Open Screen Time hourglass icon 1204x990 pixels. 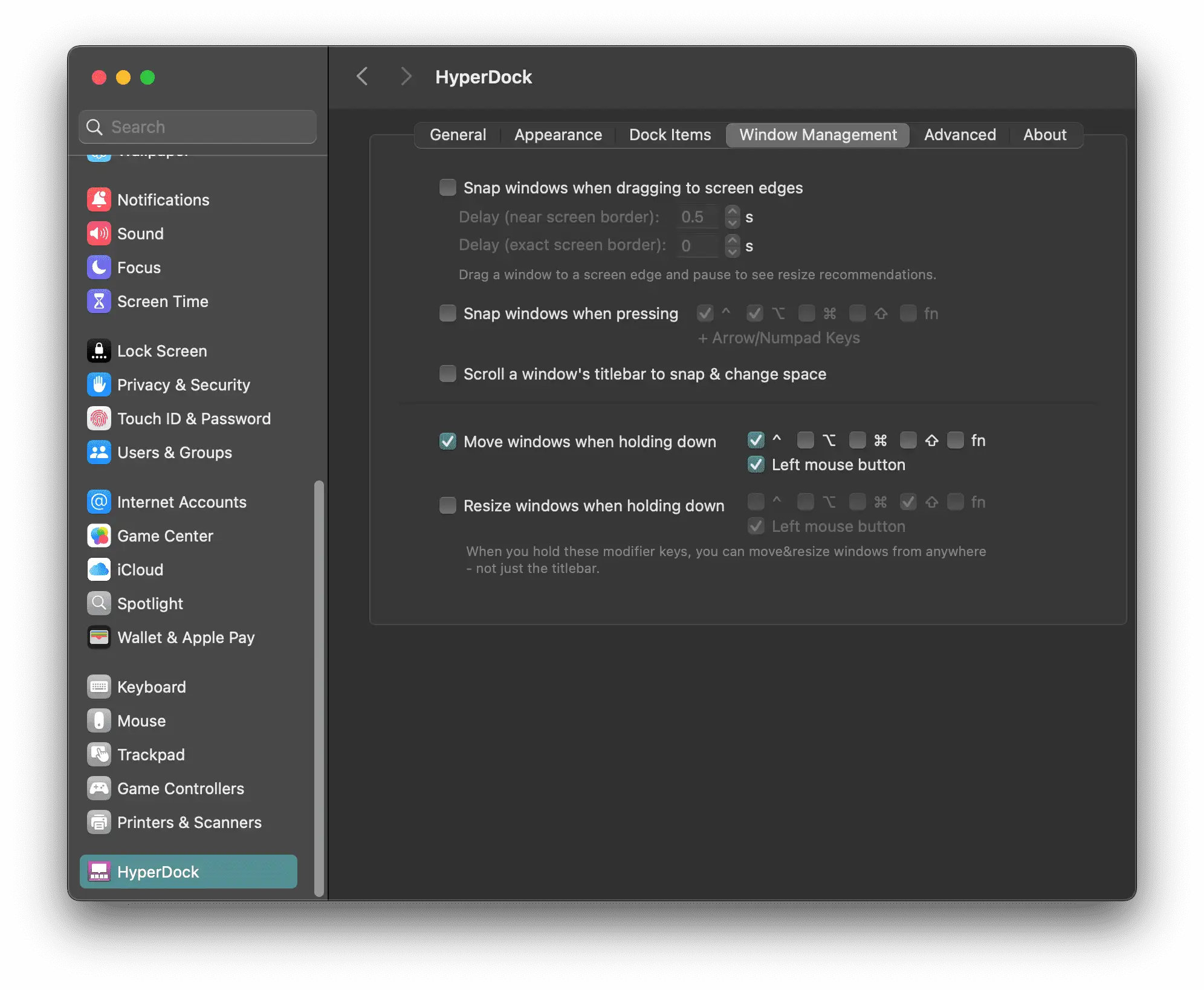tap(99, 302)
